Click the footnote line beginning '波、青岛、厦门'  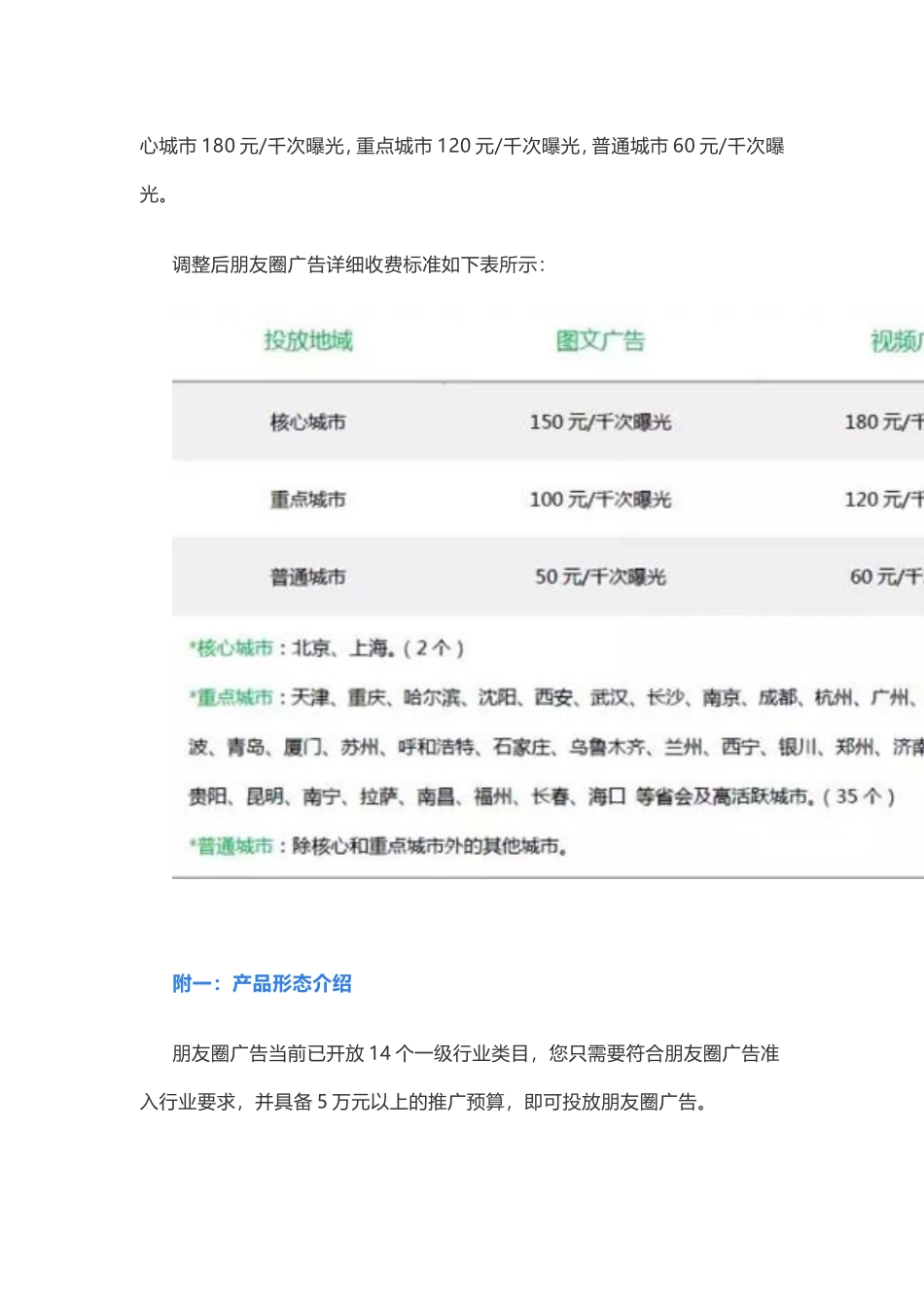point(555,747)
